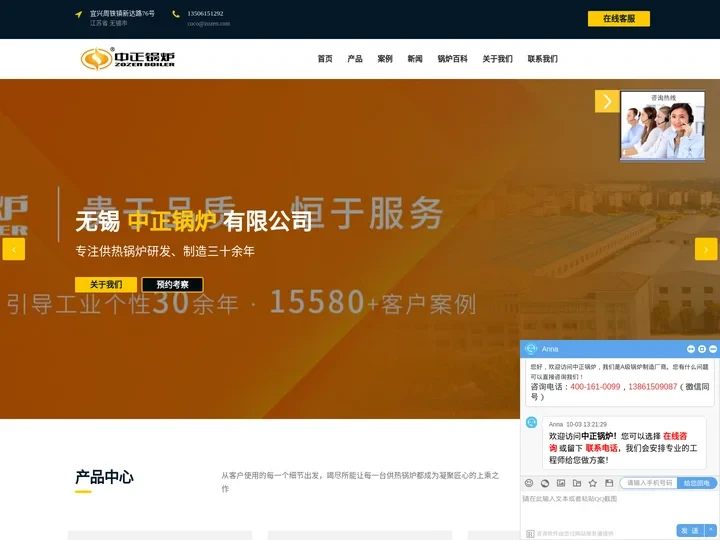The width and height of the screenshot is (720, 540).
Task: Click the yellow 关于我们 banner button
Action: 106,285
